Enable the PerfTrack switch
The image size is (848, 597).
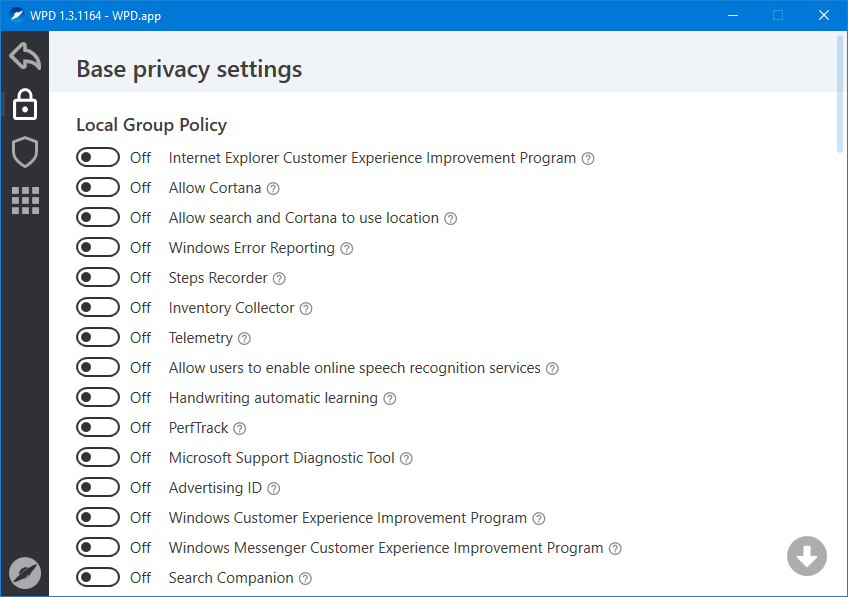point(98,428)
